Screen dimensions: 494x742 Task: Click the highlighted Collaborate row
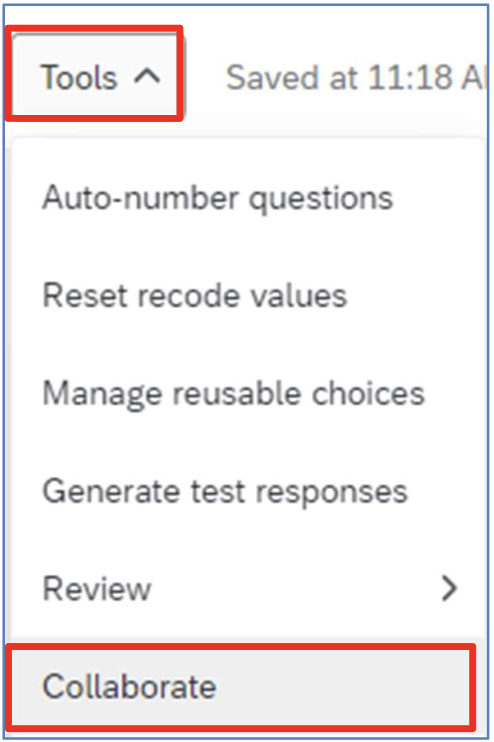[241, 686]
